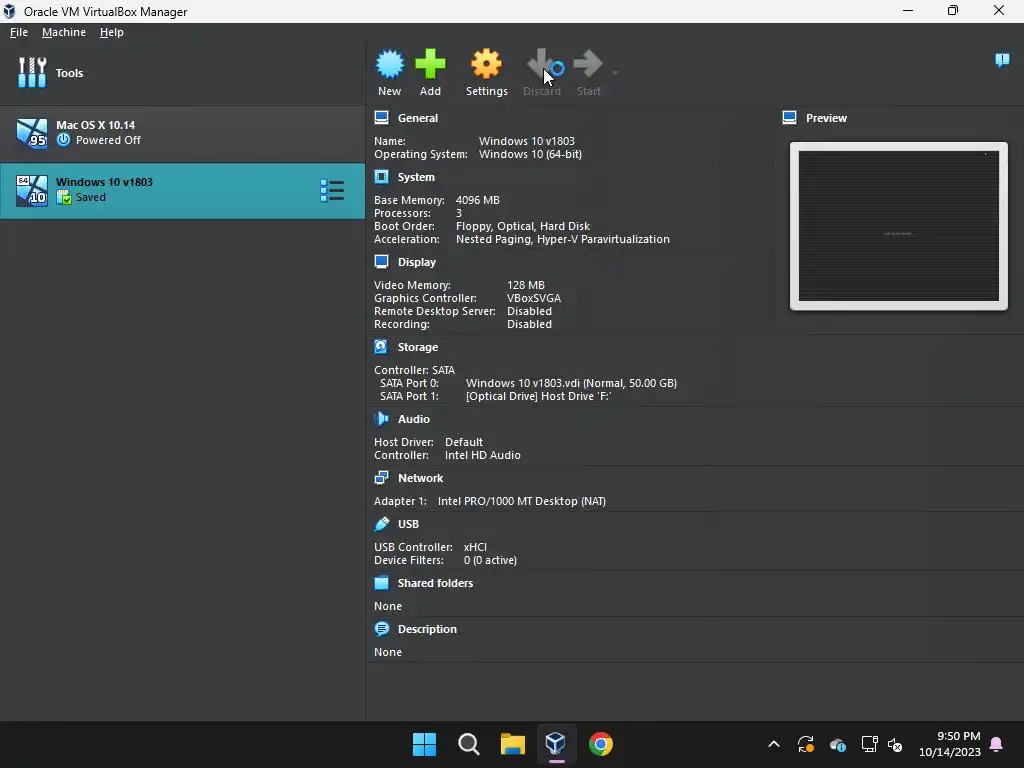
Task: Open the Help menu
Action: pyautogui.click(x=112, y=32)
